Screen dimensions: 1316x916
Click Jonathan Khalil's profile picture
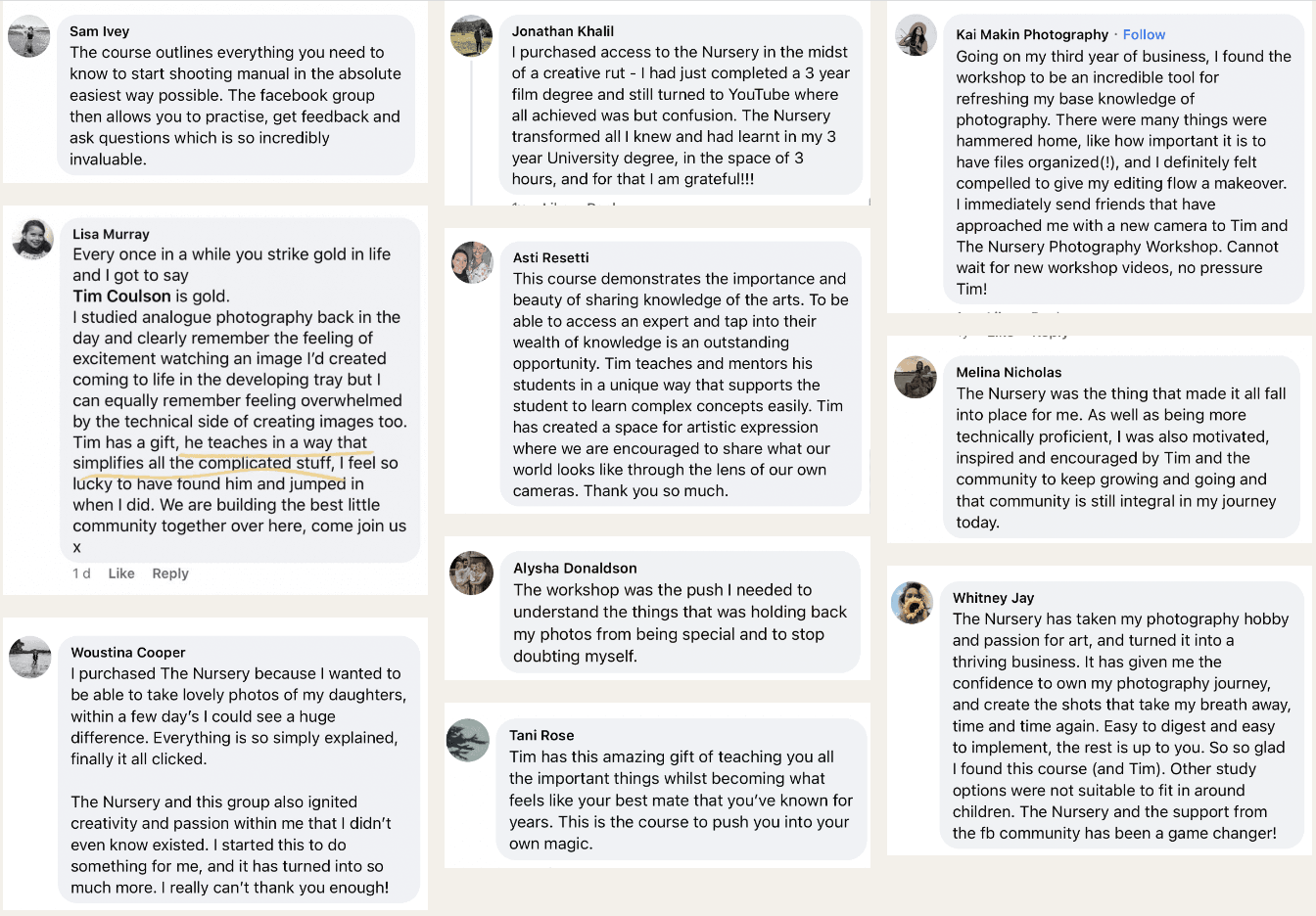[x=471, y=36]
